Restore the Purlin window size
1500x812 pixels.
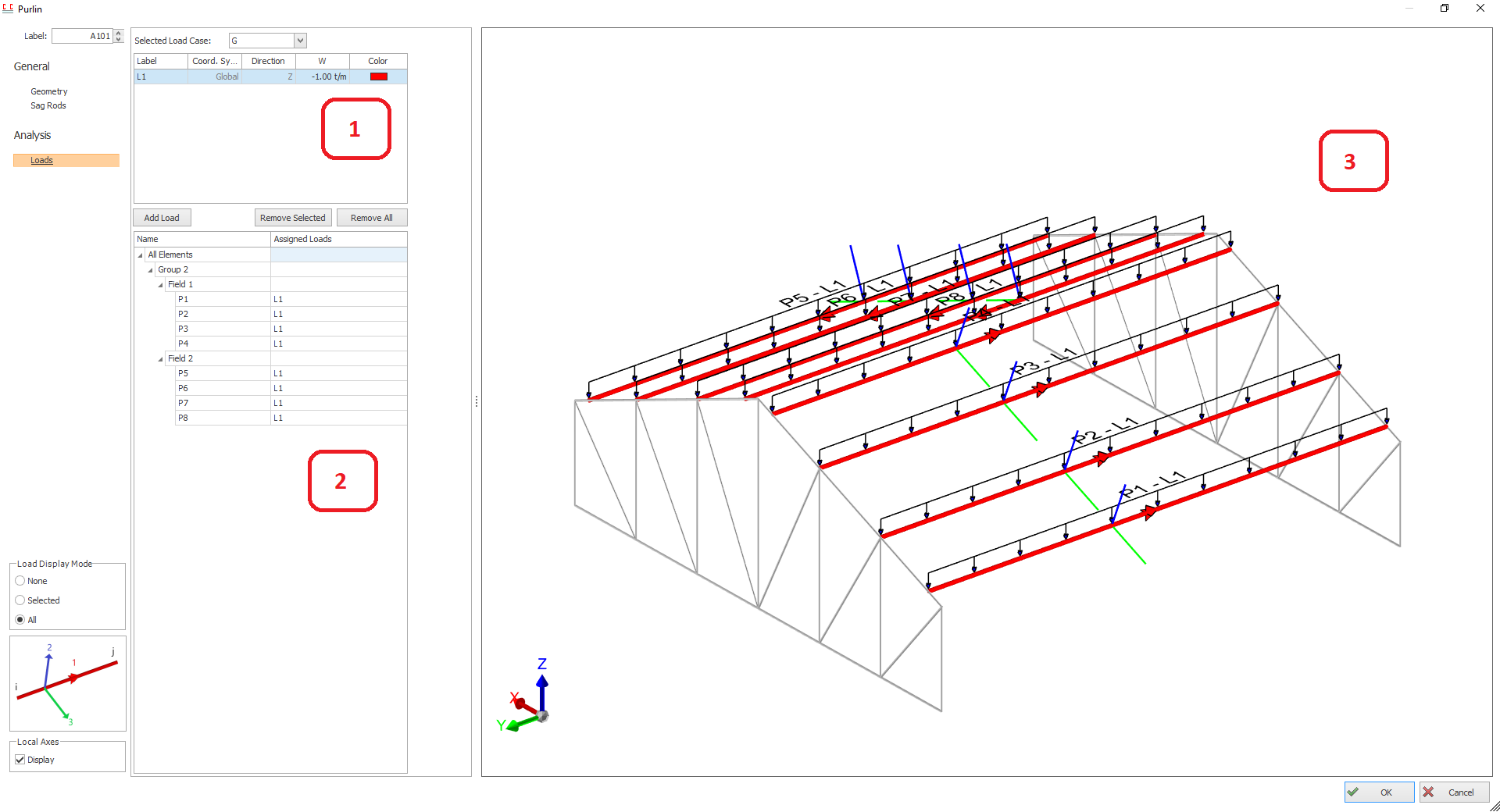[x=1445, y=9]
